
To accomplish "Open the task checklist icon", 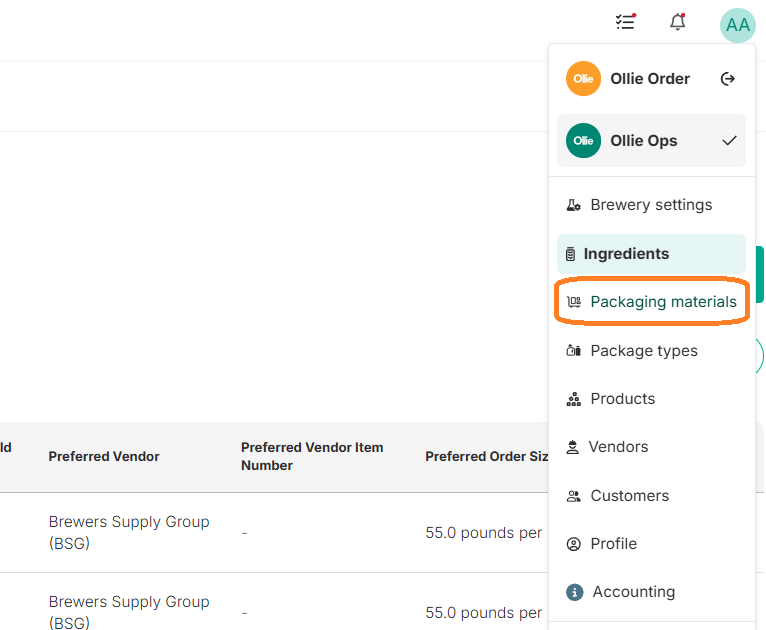I will [x=625, y=22].
